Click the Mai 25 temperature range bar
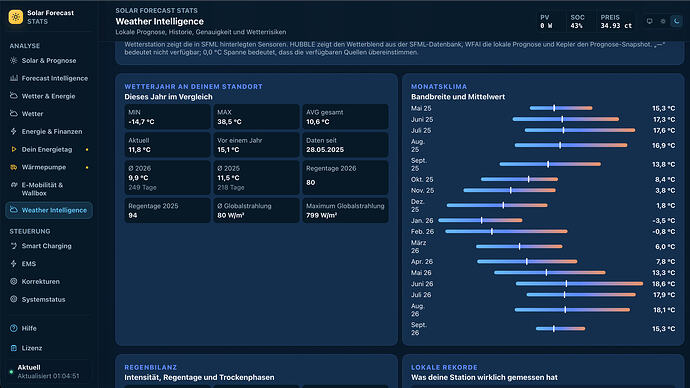Image resolution: width=690 pixels, height=388 pixels. (x=561, y=108)
